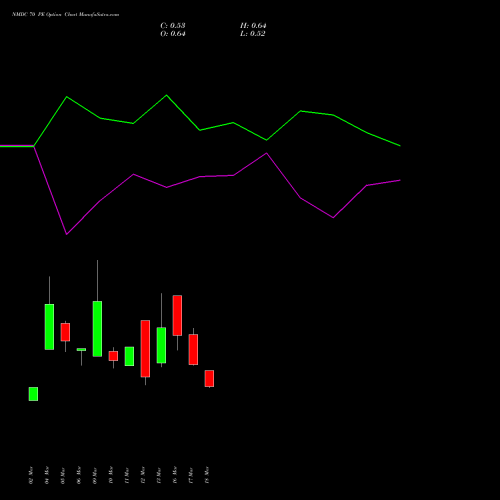Select the green candle for 09 Mar

tap(97, 329)
